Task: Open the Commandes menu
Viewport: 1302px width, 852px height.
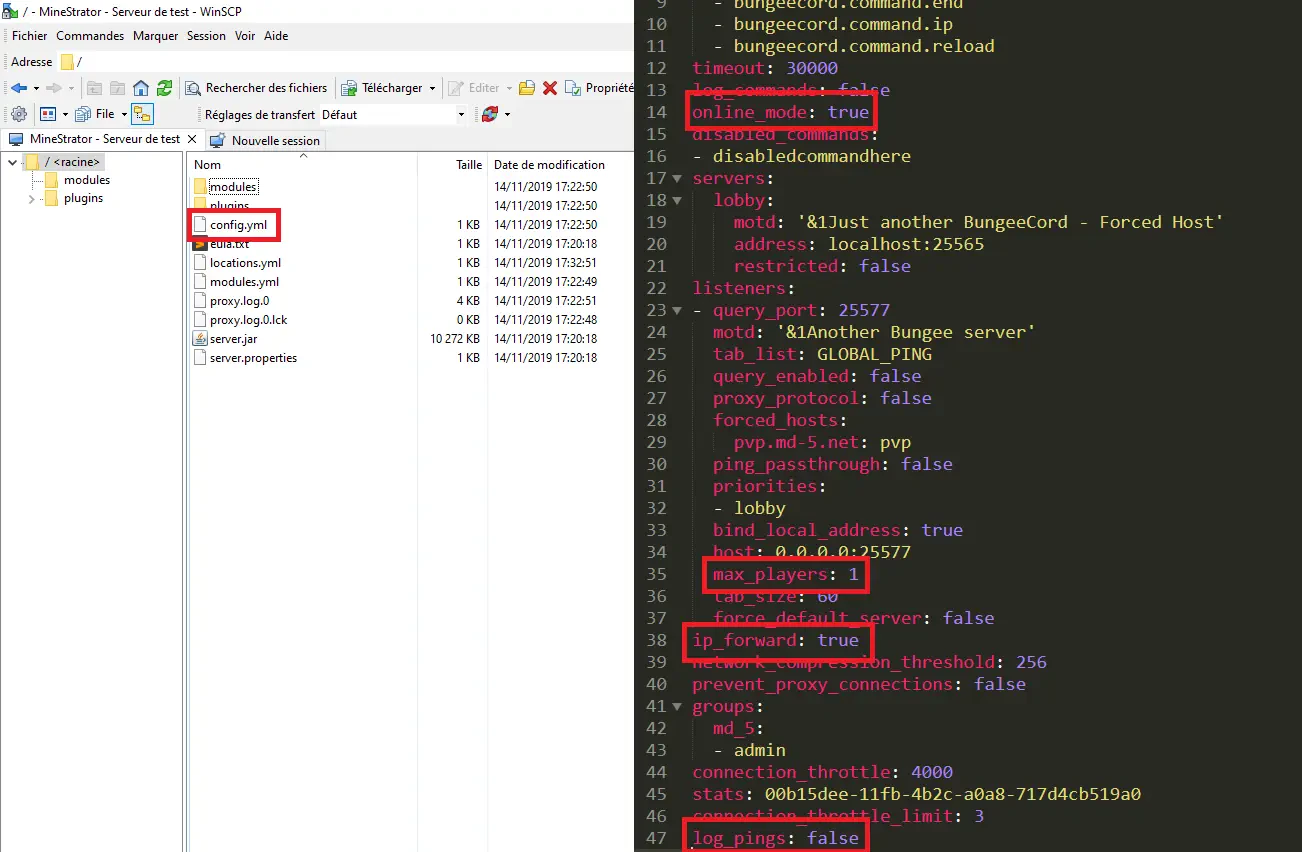Action: (90, 36)
